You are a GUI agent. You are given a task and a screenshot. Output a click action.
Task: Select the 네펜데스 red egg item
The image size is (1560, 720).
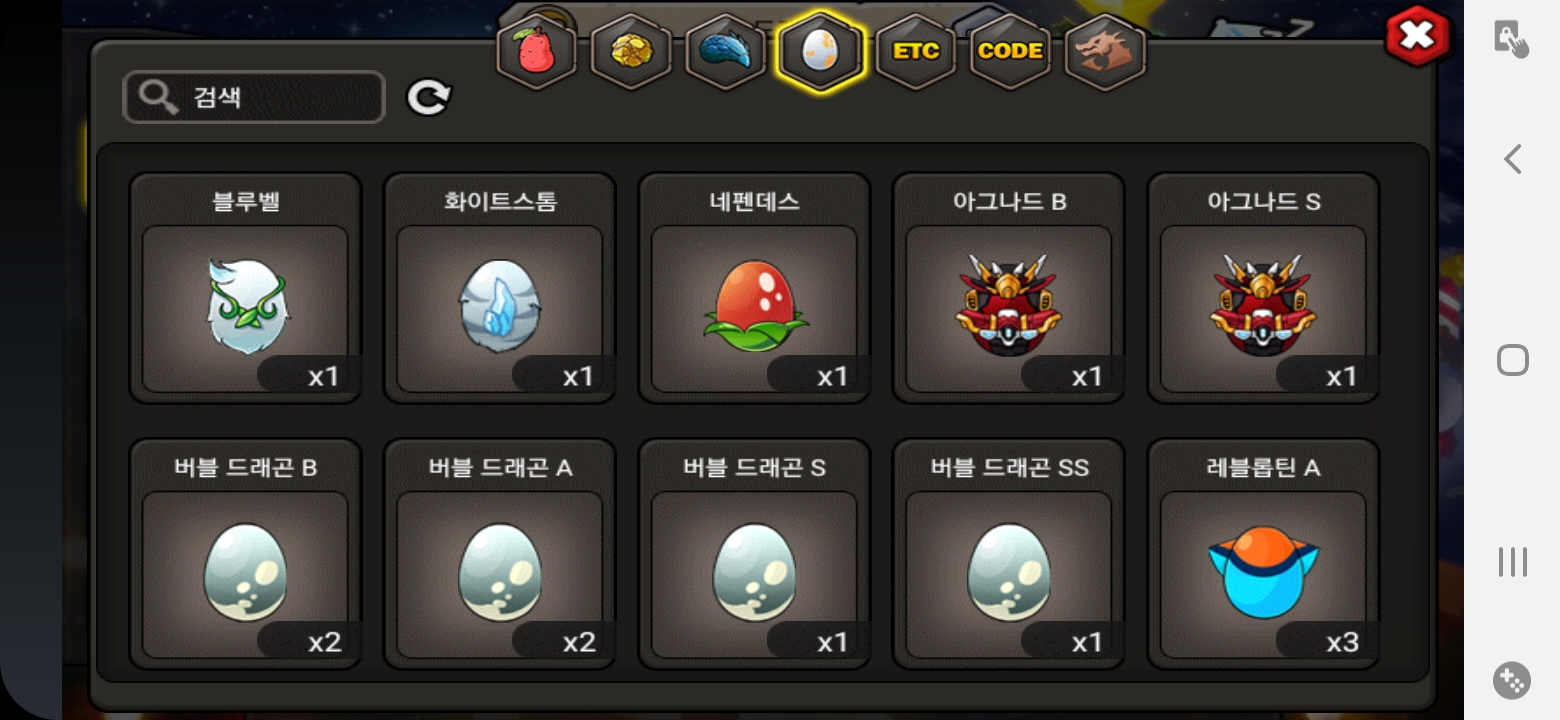click(754, 288)
